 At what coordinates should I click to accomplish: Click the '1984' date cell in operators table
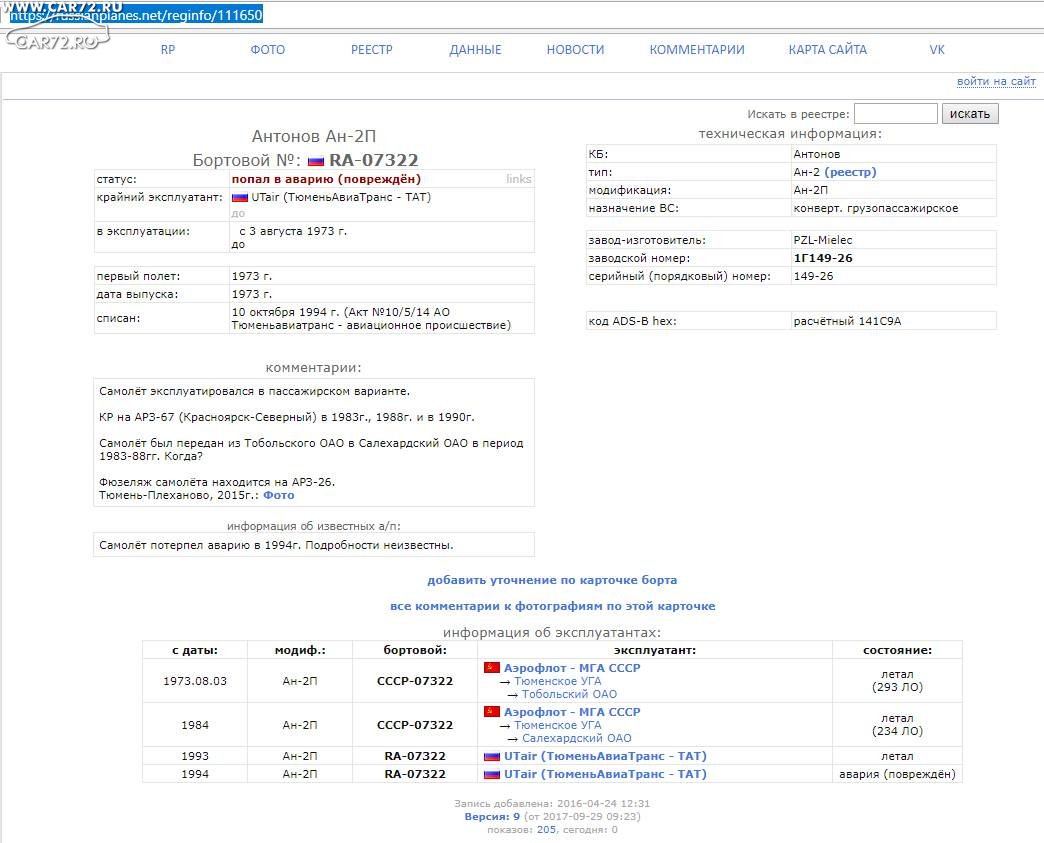[x=195, y=725]
